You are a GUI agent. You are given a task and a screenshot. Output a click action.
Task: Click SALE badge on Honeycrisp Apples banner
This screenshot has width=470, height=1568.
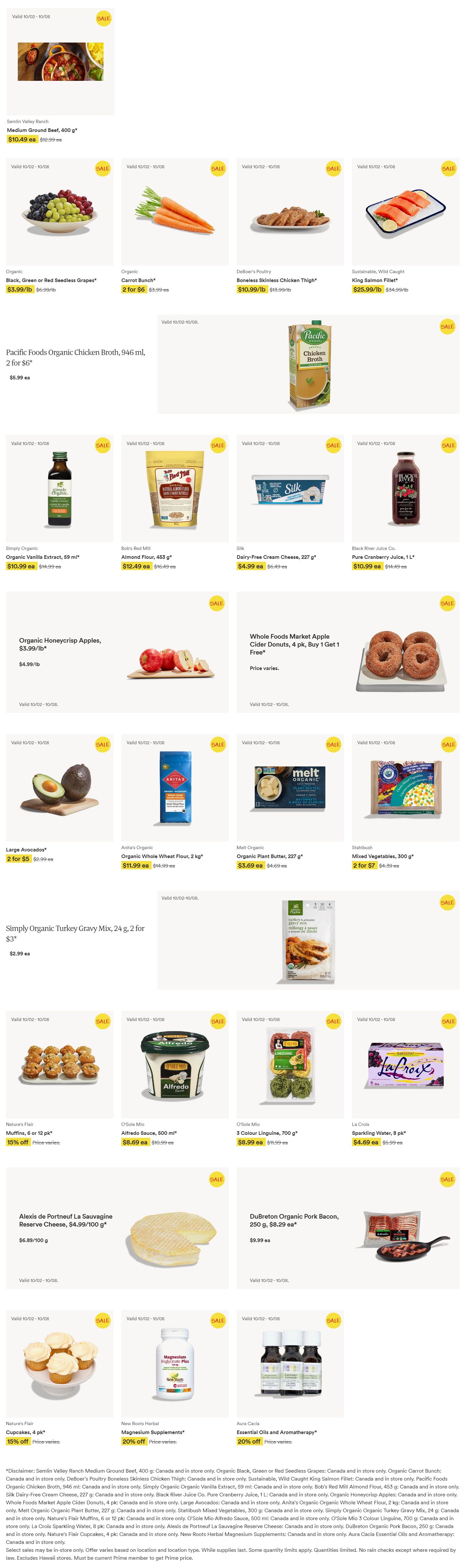click(217, 604)
